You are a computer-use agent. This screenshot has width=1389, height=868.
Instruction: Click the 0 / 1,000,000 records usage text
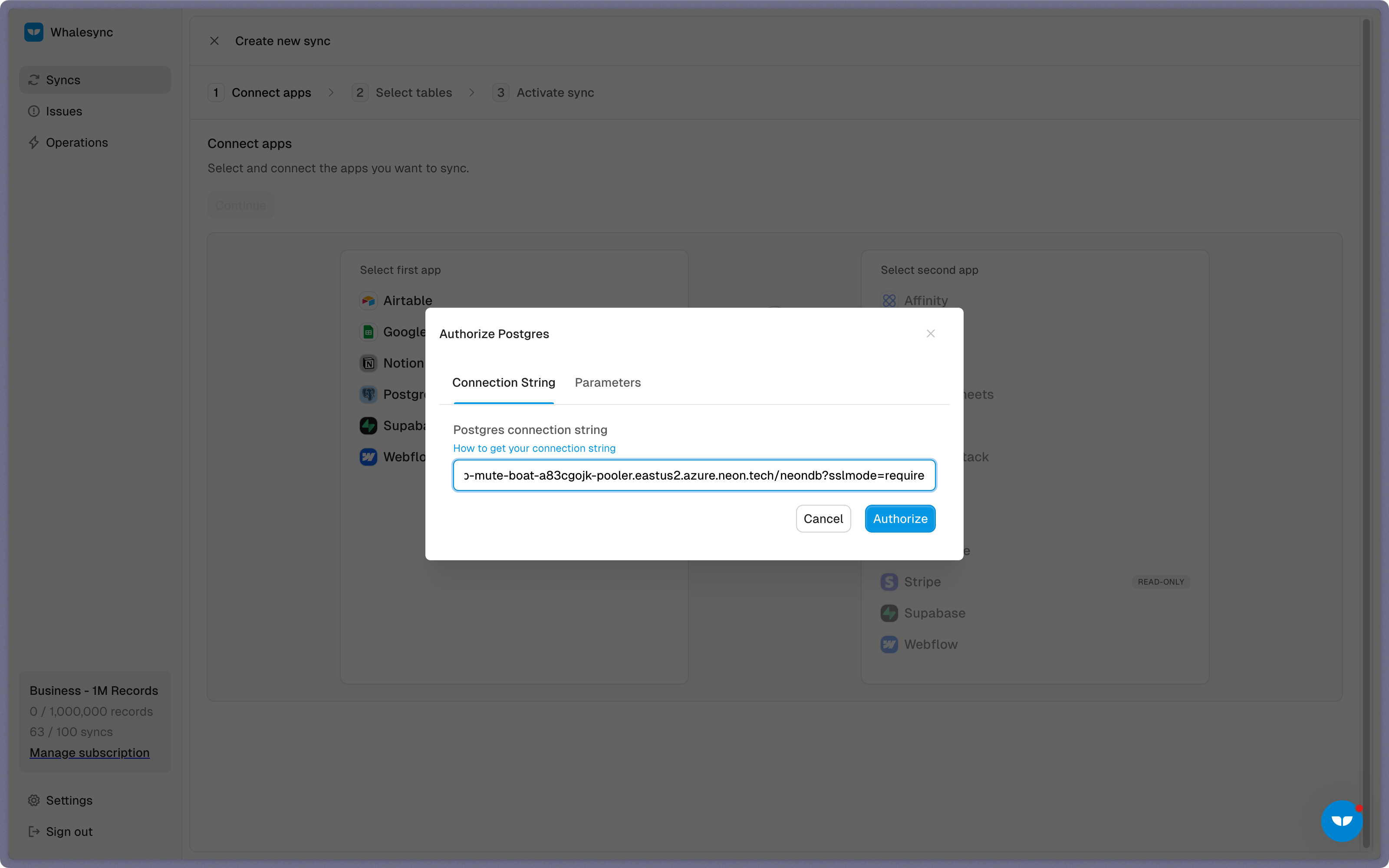tap(91, 711)
